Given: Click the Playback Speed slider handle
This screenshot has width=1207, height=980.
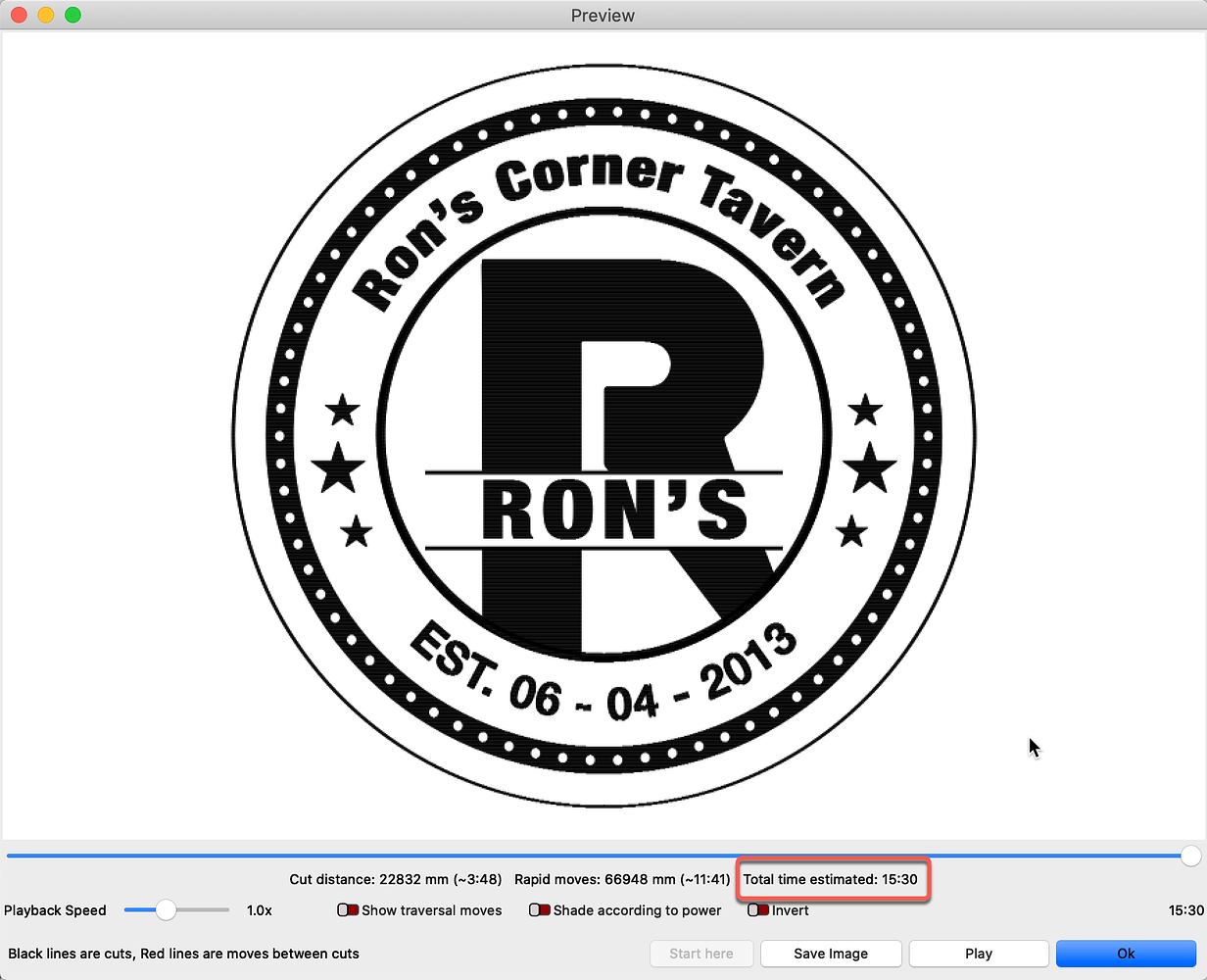Looking at the screenshot, I should point(167,910).
